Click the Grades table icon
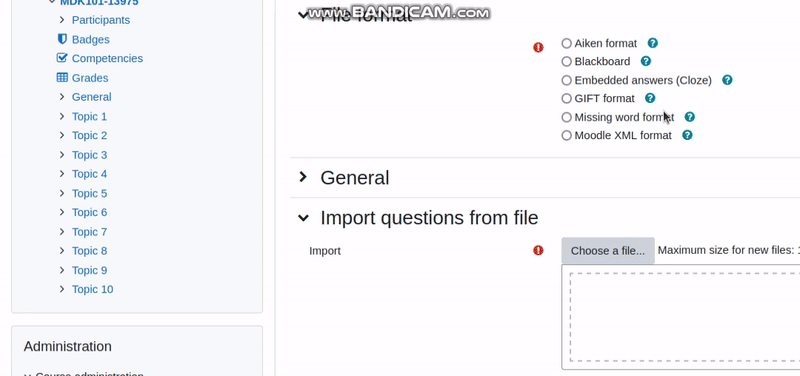 coord(62,78)
